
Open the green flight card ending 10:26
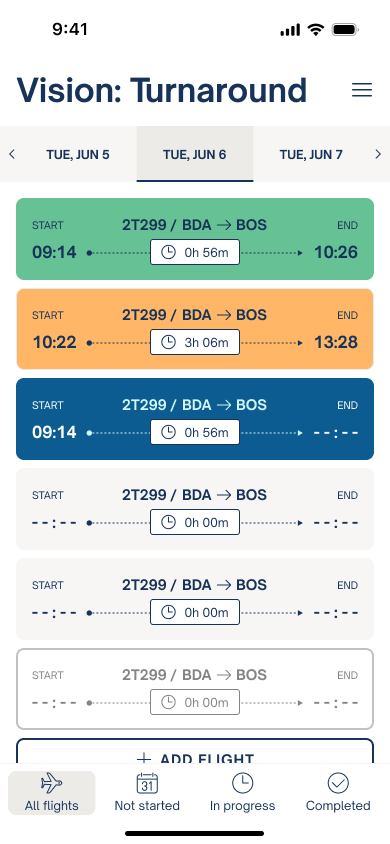coord(195,239)
